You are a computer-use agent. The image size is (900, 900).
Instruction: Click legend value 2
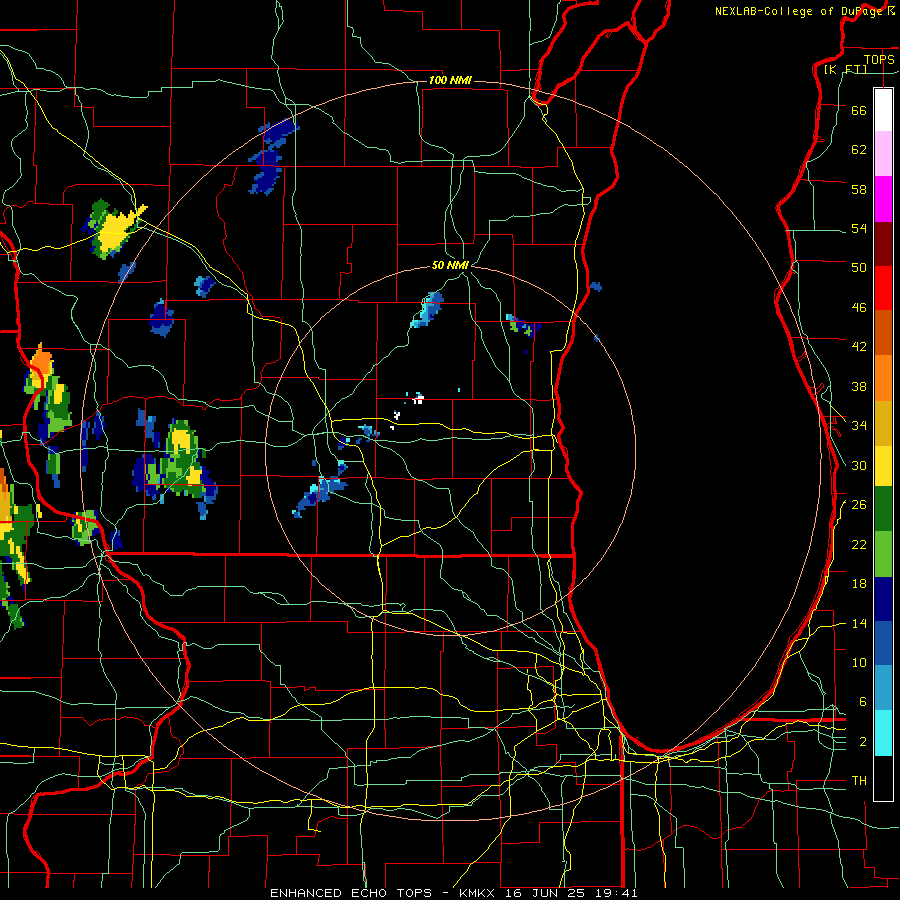point(862,742)
